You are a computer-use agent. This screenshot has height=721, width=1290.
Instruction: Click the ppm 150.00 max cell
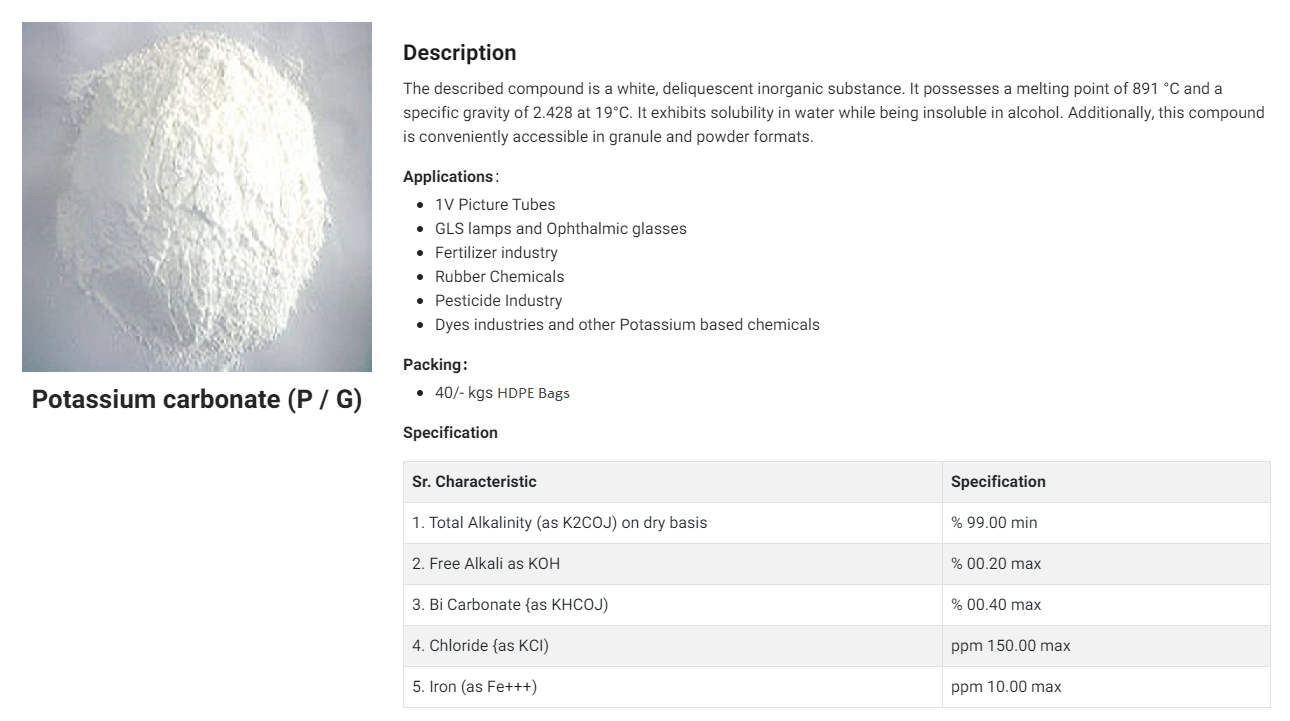1106,646
